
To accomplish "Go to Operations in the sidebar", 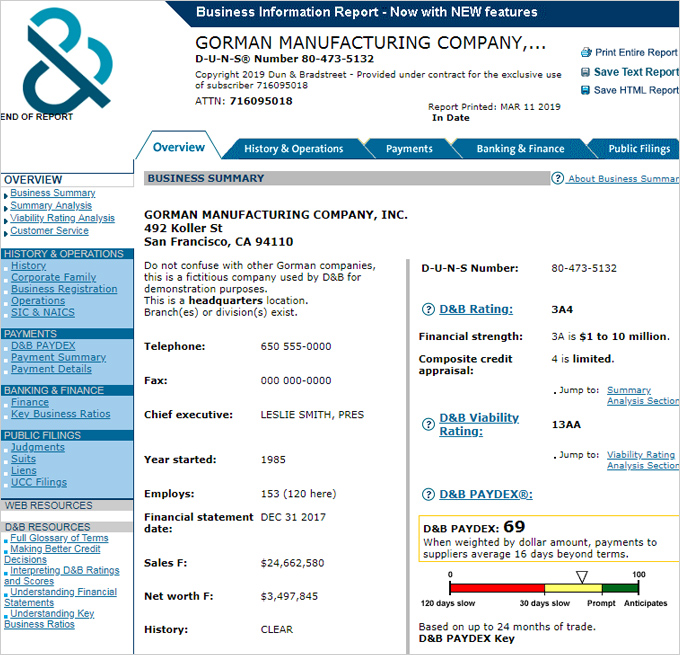I will point(38,301).
